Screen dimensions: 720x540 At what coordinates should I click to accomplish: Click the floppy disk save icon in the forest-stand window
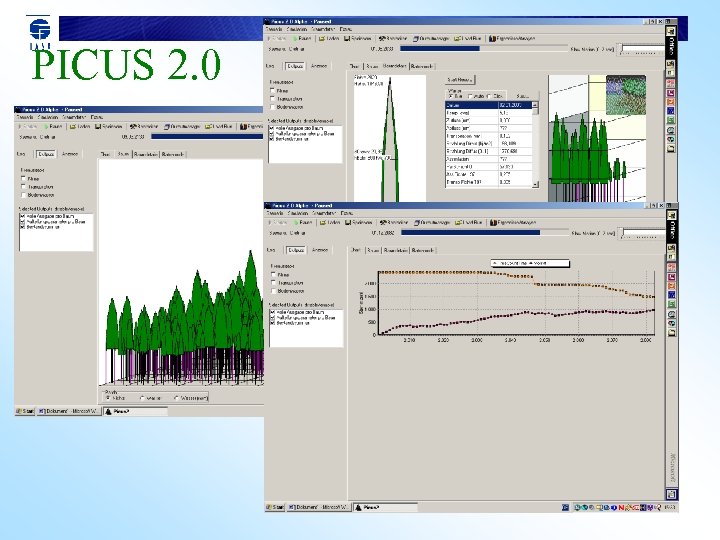coord(98,126)
